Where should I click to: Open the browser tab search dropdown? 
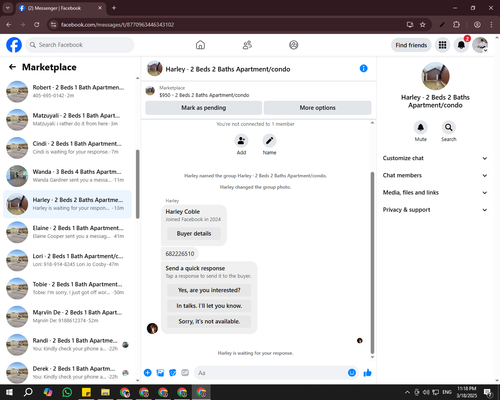click(7, 8)
